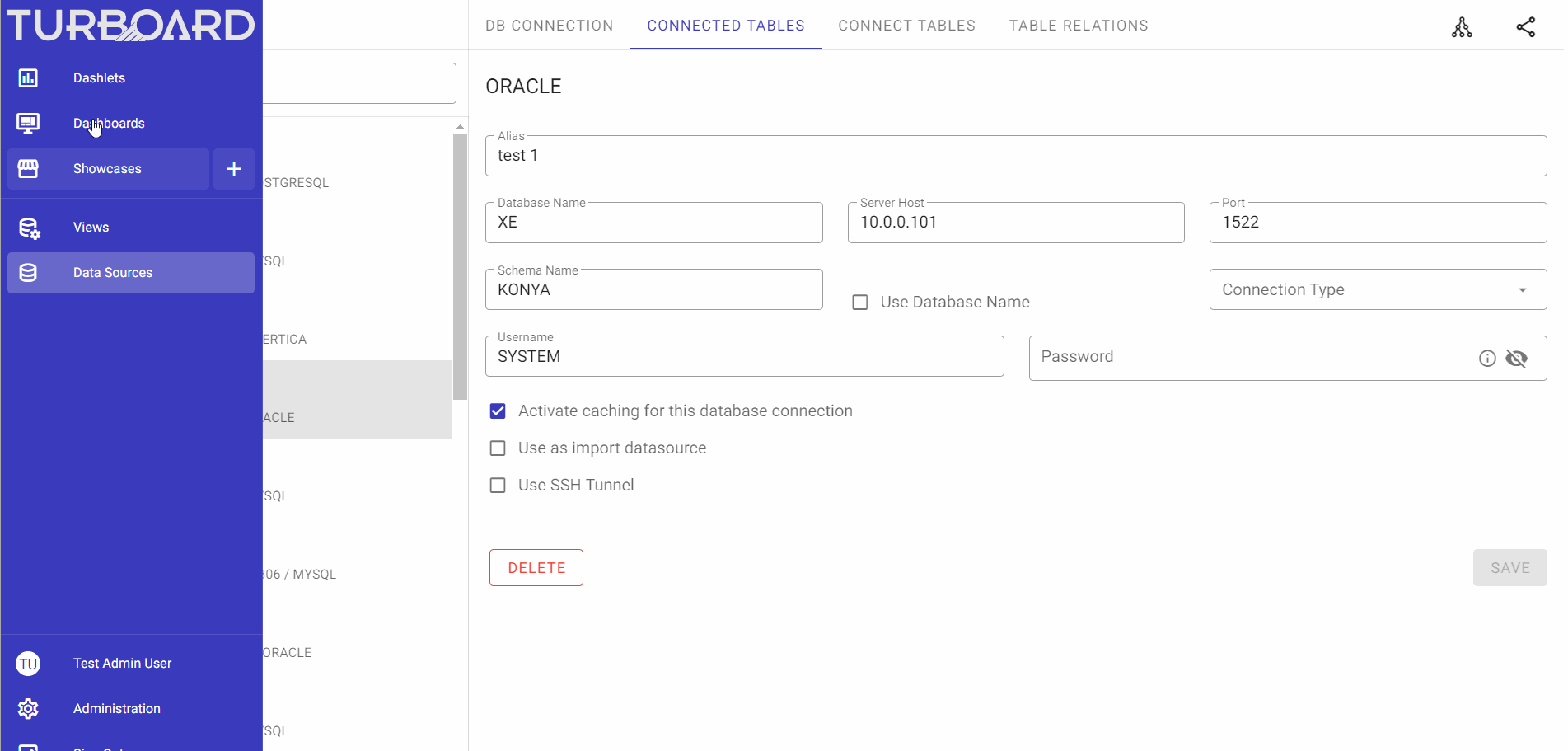
Task: Click the SAVE button
Action: (1509, 568)
